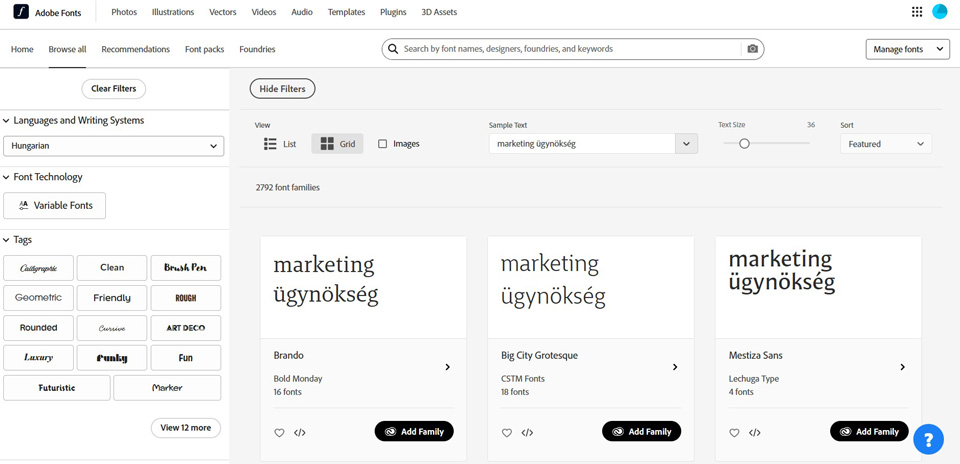Click the magnifier icon in search bar

pyautogui.click(x=393, y=49)
